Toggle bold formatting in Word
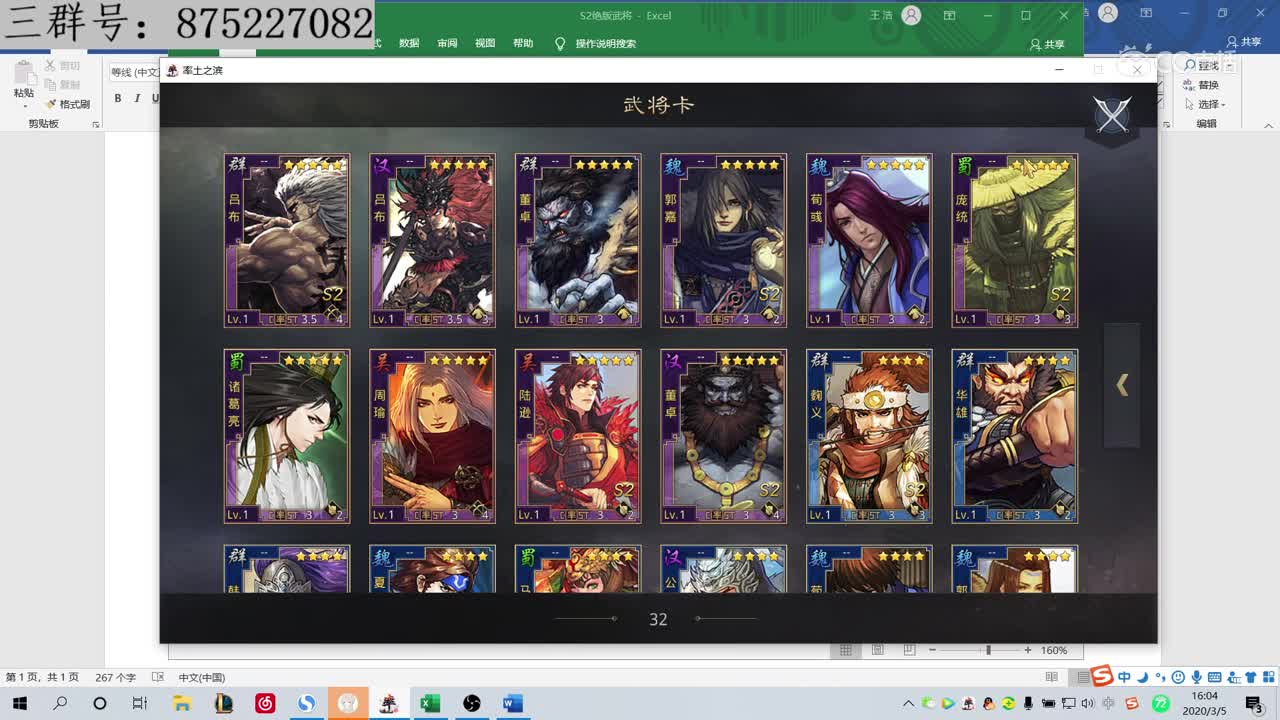 click(118, 98)
